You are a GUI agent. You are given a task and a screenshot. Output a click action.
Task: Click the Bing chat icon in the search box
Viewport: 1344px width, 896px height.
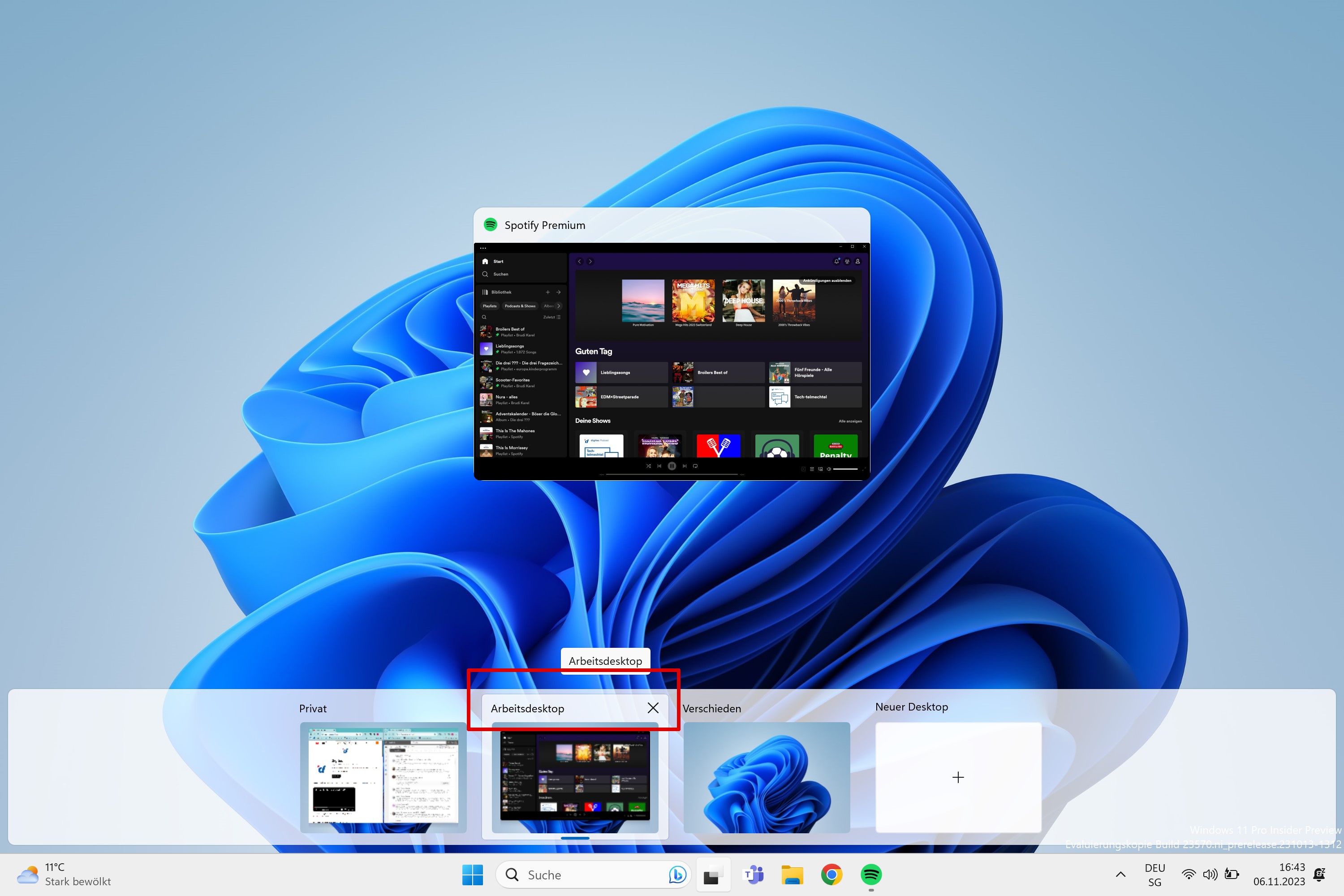coord(677,874)
